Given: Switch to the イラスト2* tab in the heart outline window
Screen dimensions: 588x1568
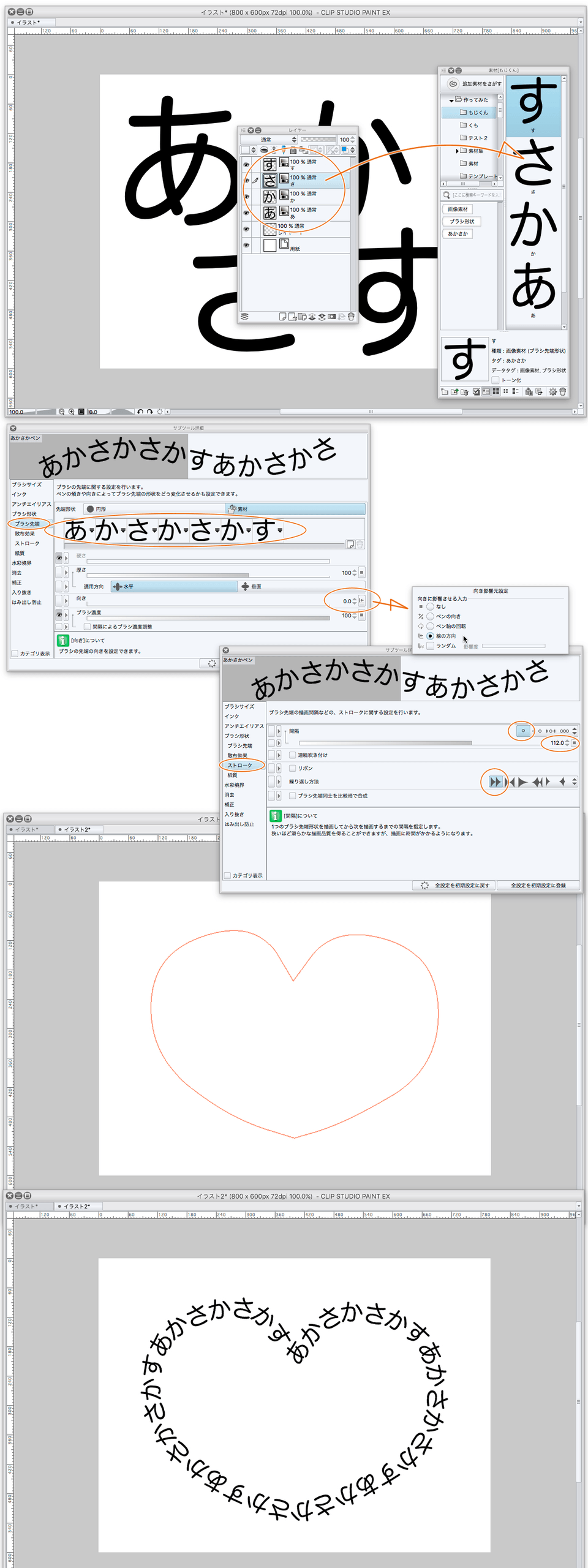Looking at the screenshot, I should (77, 829).
